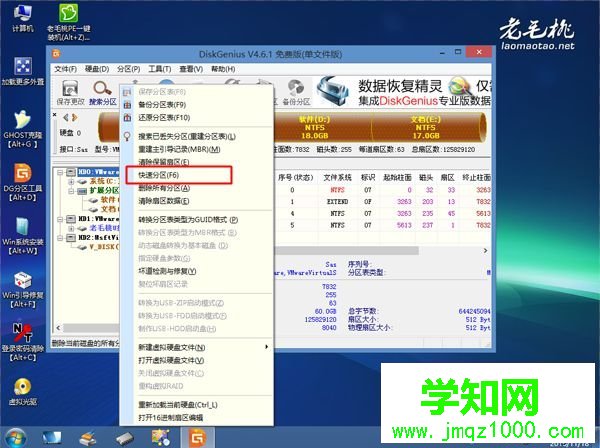Close the disk bar panel with the x
Image resolution: width=600 pixels, height=448 pixels.
(x=55, y=114)
